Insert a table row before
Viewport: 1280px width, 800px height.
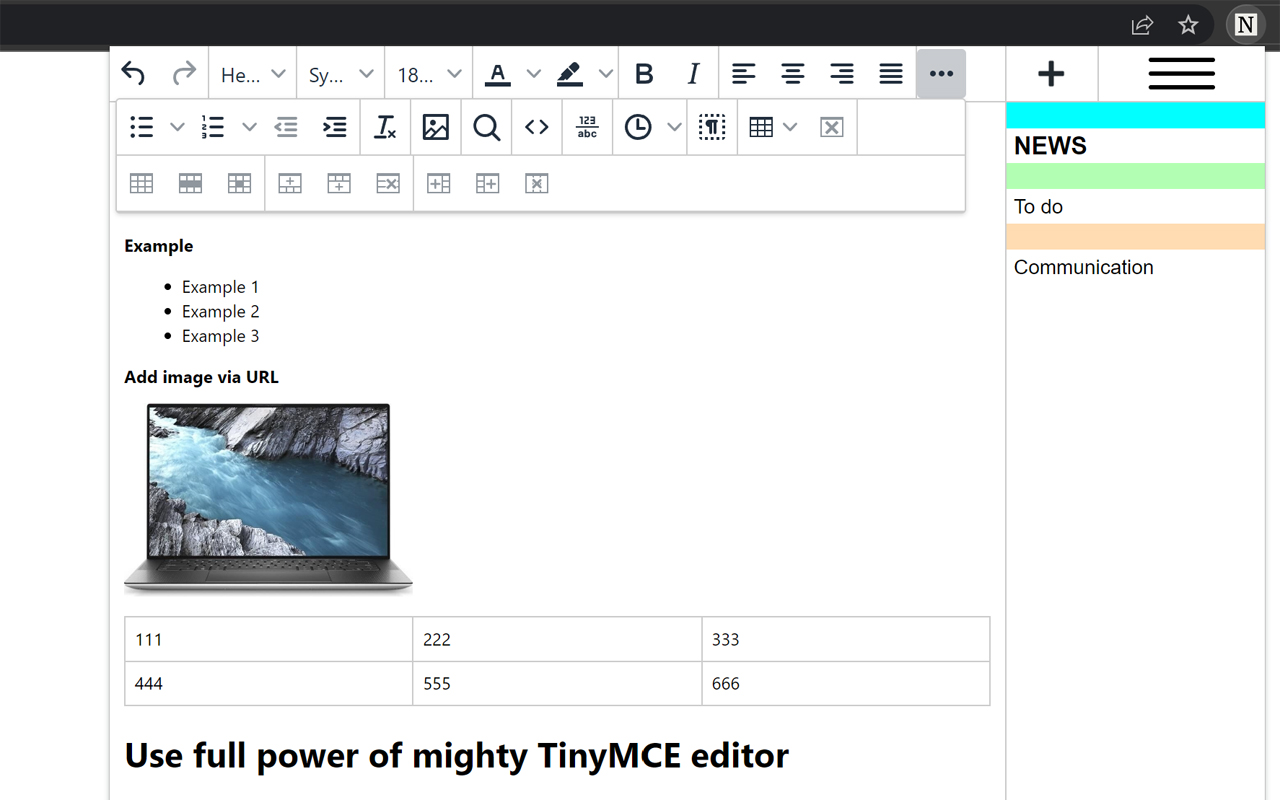[290, 183]
